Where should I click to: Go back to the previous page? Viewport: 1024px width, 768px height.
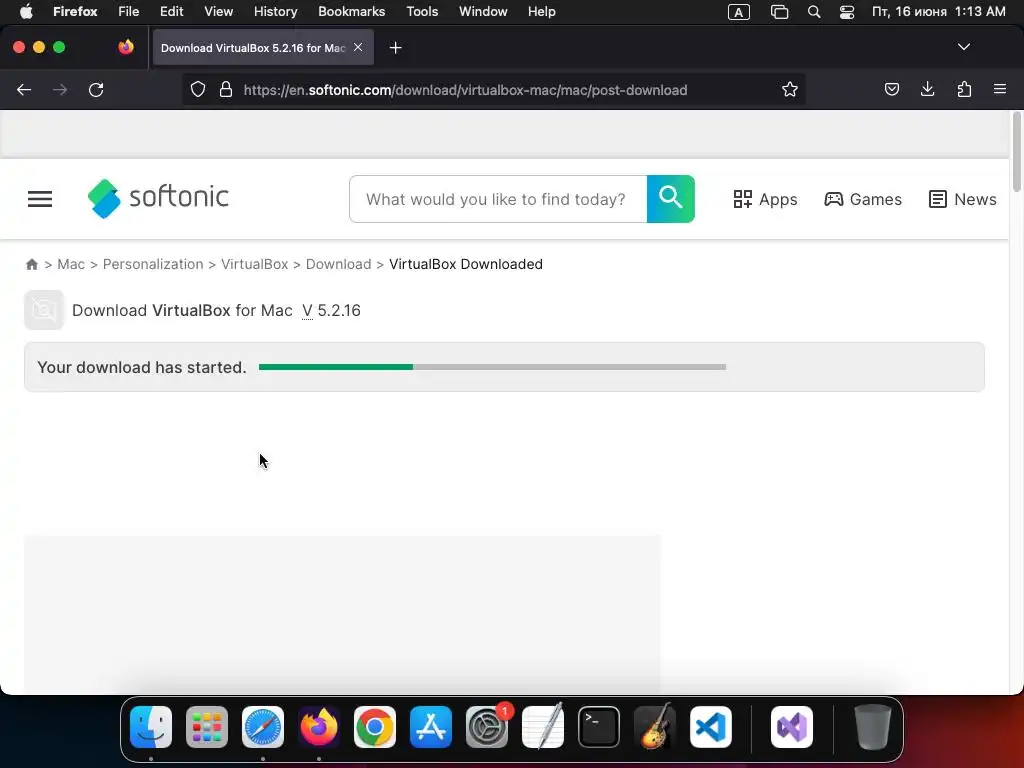[x=24, y=90]
